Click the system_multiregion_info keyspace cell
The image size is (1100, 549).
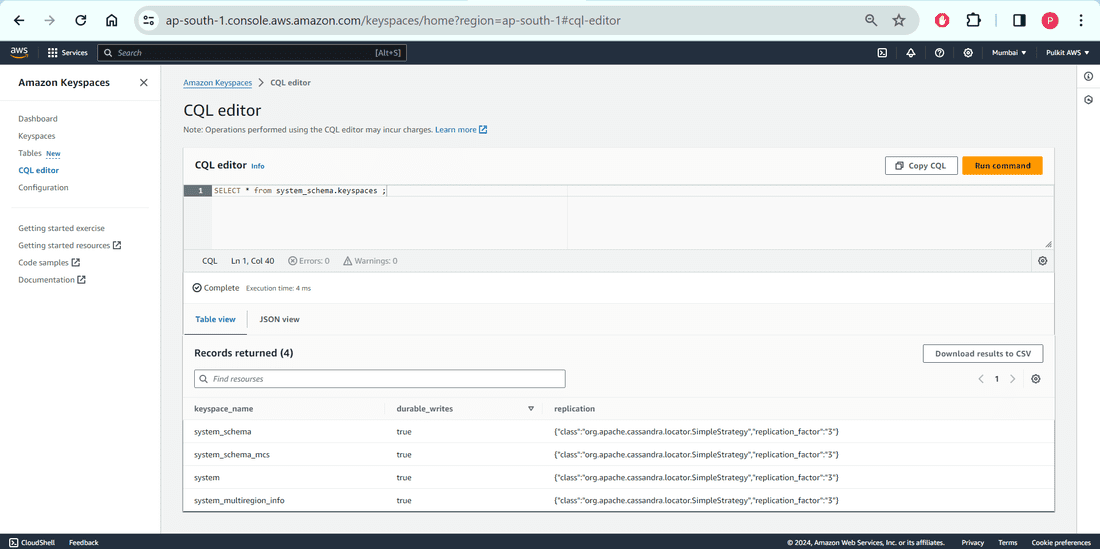(239, 501)
